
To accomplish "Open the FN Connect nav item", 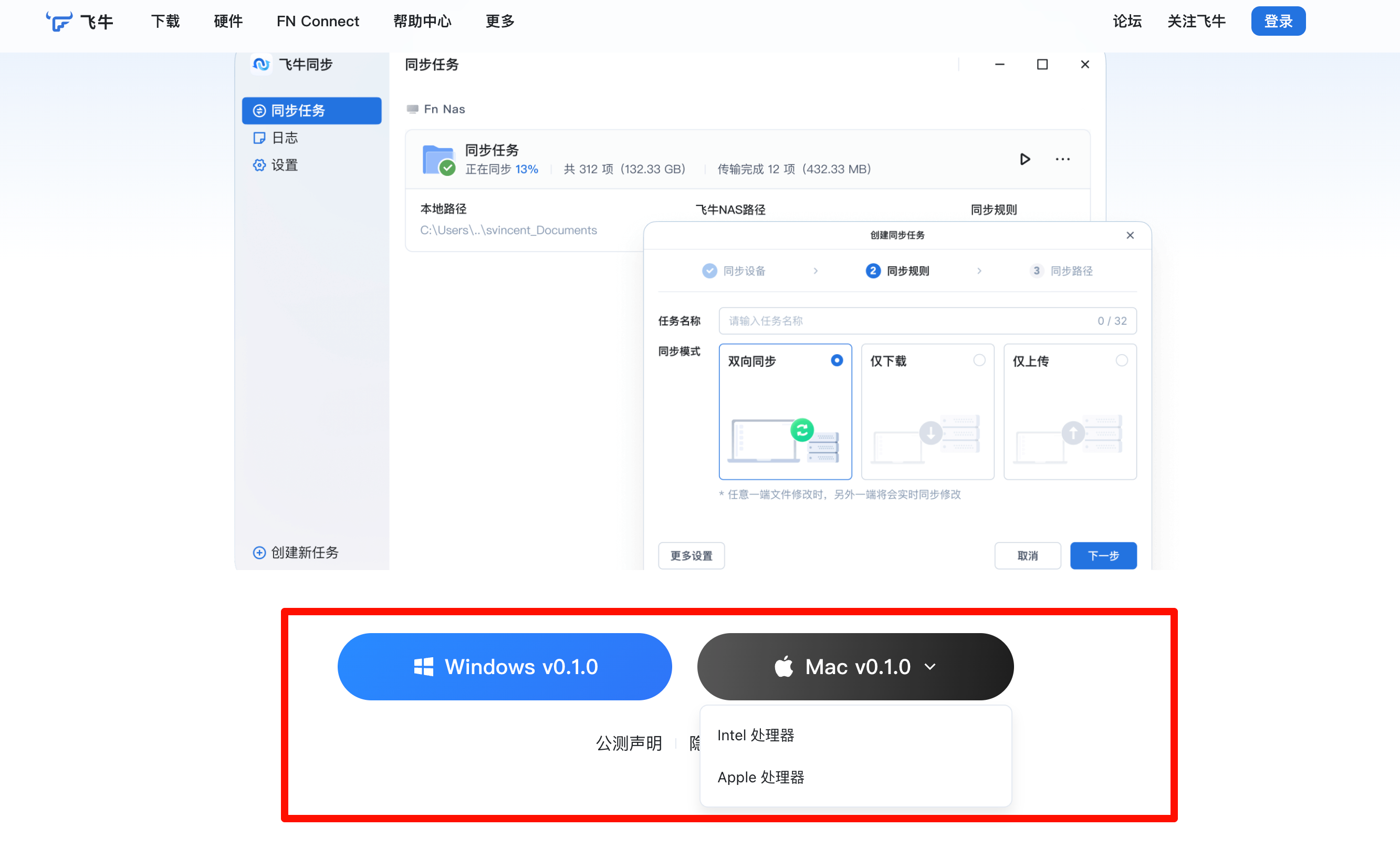I will tap(318, 22).
